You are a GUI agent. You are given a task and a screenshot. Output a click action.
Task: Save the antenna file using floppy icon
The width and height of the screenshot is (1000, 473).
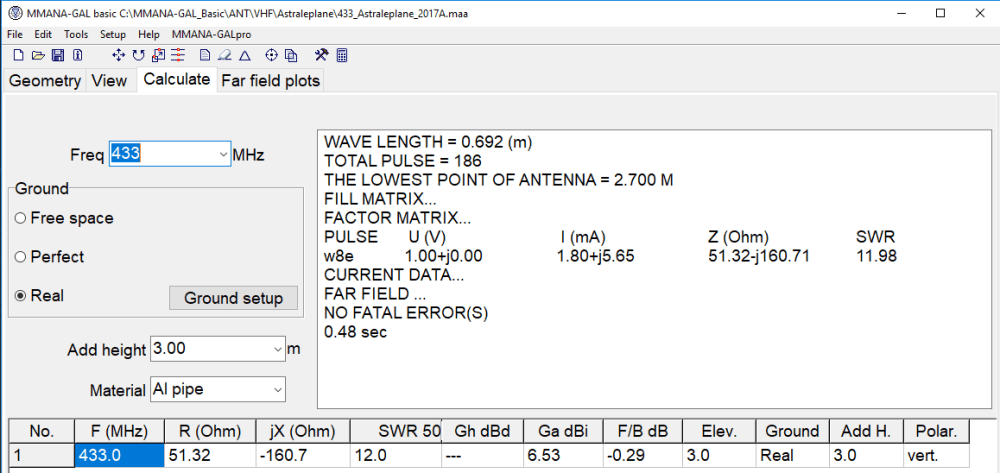coord(57,55)
